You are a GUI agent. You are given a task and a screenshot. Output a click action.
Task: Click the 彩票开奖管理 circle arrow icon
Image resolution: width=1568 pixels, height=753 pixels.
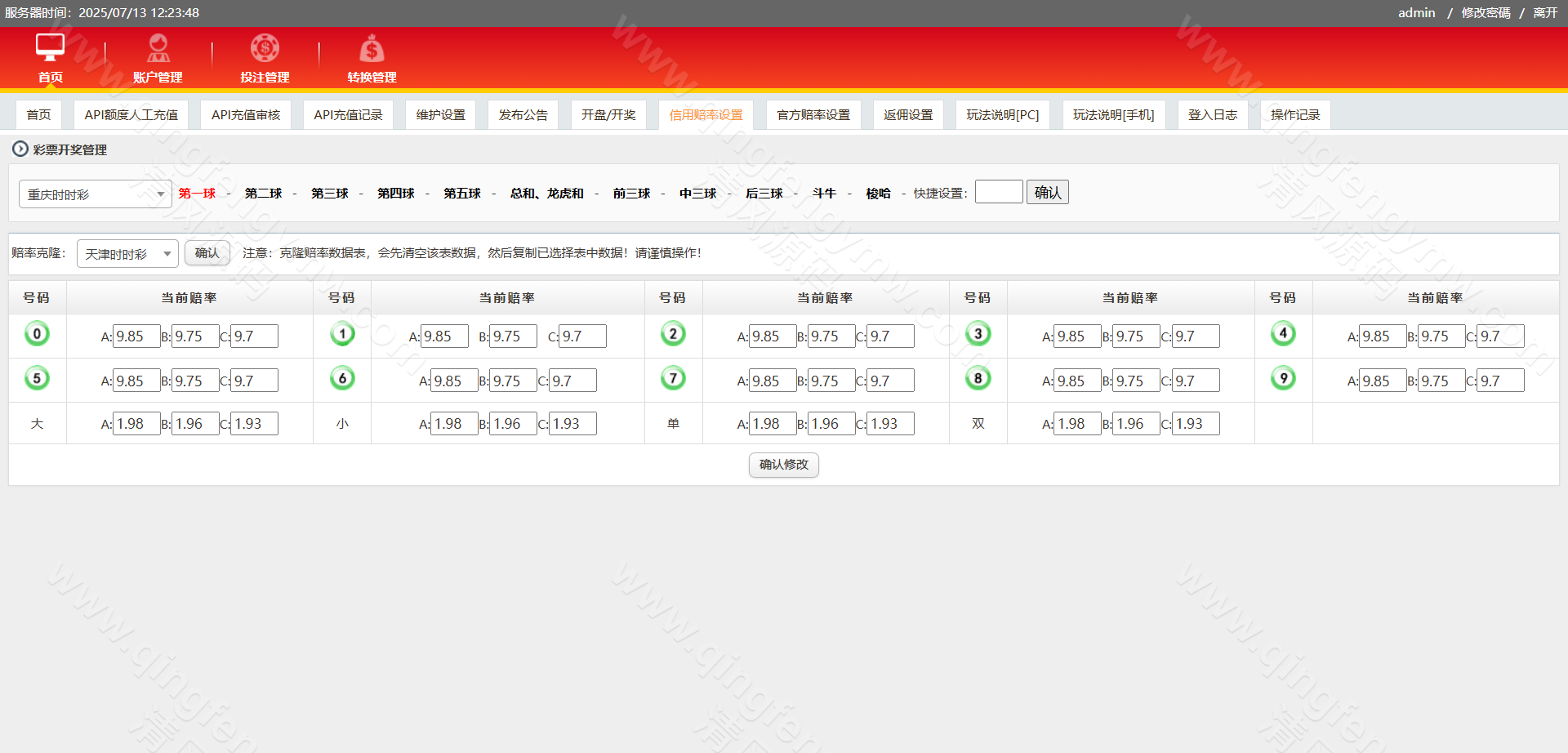pyautogui.click(x=20, y=149)
